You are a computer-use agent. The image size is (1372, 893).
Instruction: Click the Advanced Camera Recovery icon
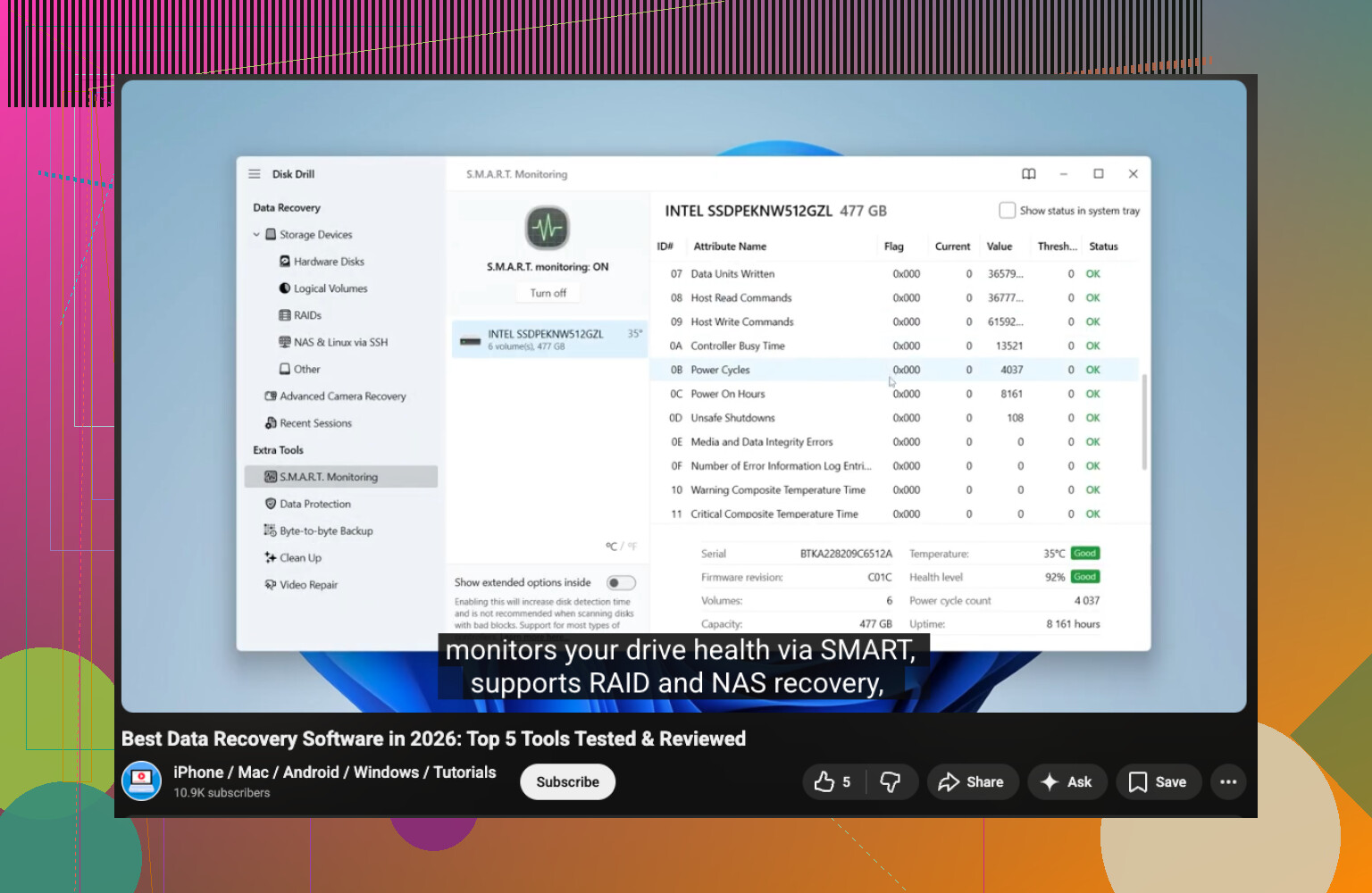click(x=271, y=396)
